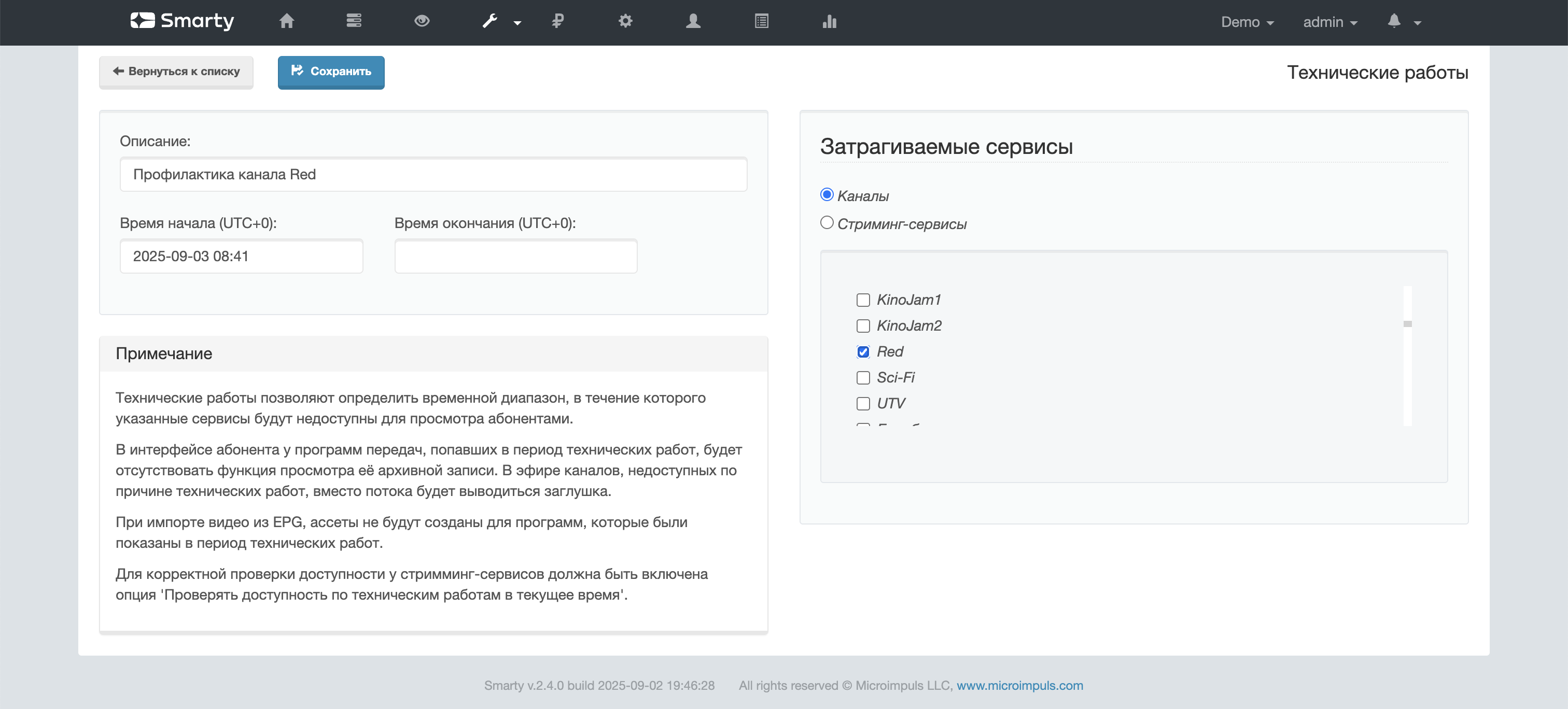Open the eye monitoring icon
This screenshot has height=709, width=1568.
[423, 21]
